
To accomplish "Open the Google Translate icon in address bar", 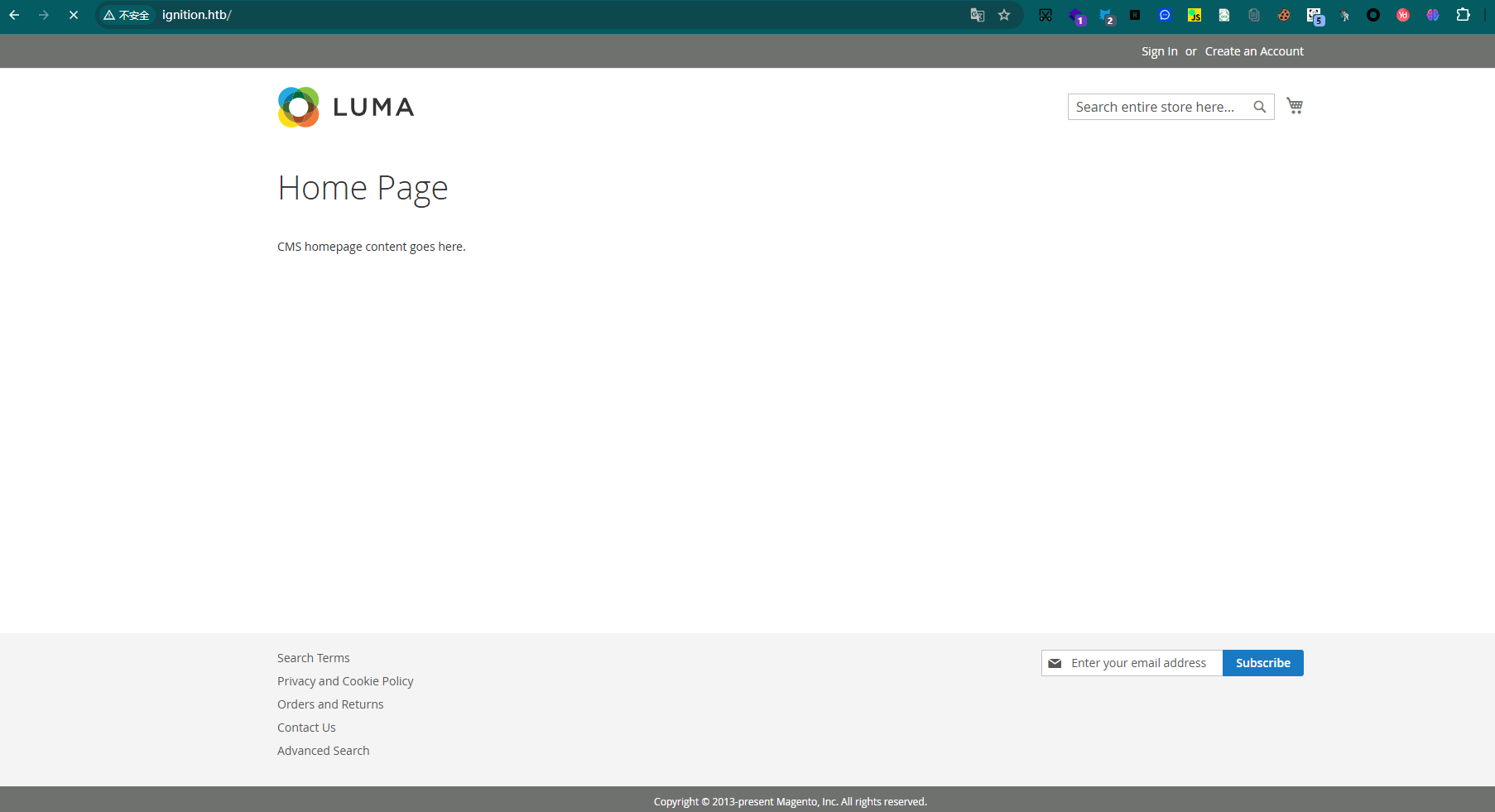I will [x=978, y=15].
